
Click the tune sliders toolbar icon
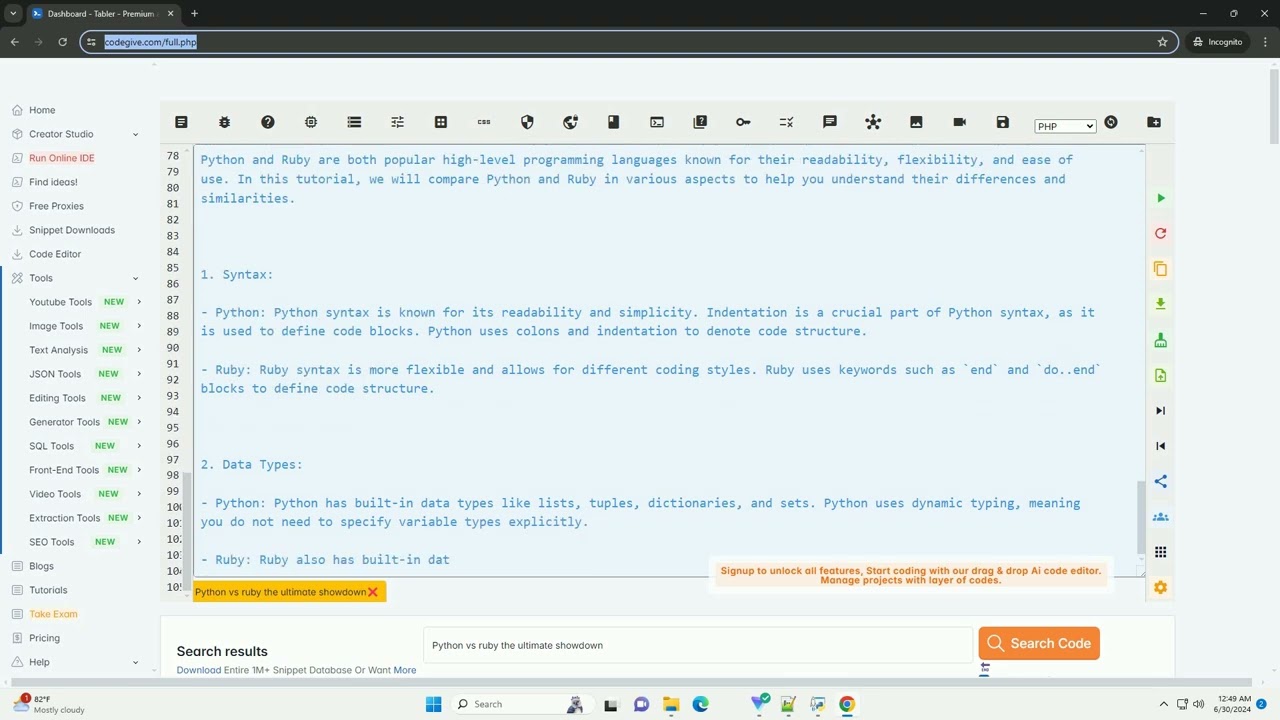(x=397, y=122)
